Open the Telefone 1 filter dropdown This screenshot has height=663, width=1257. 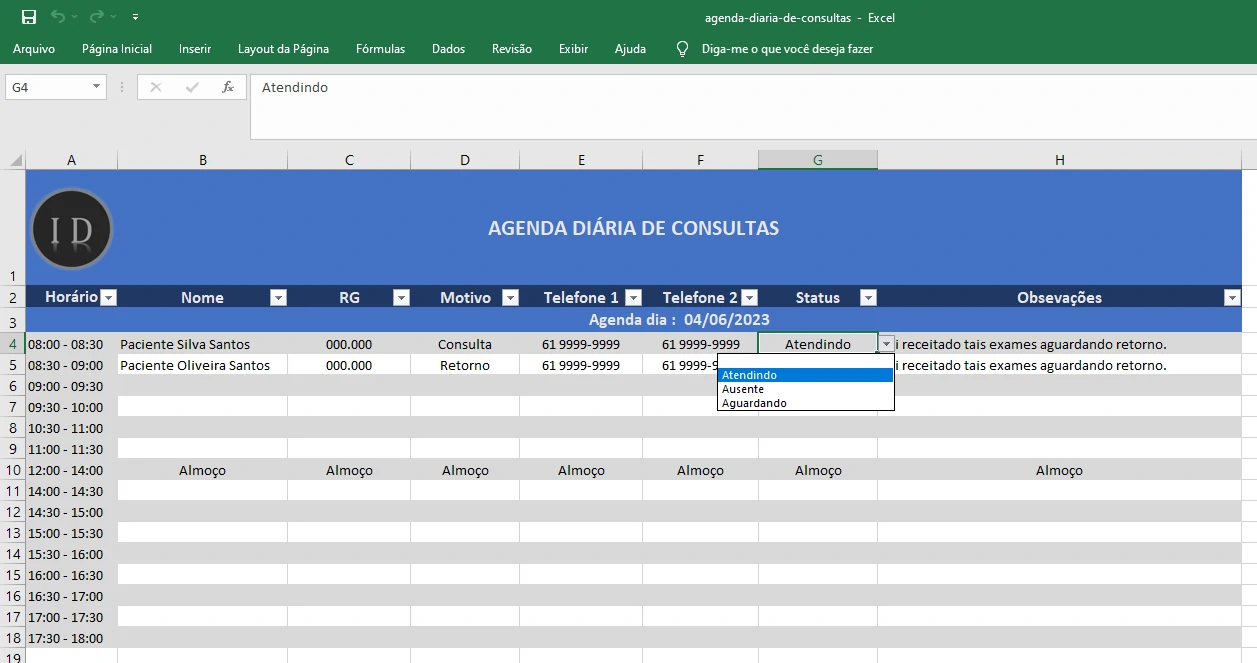634,297
